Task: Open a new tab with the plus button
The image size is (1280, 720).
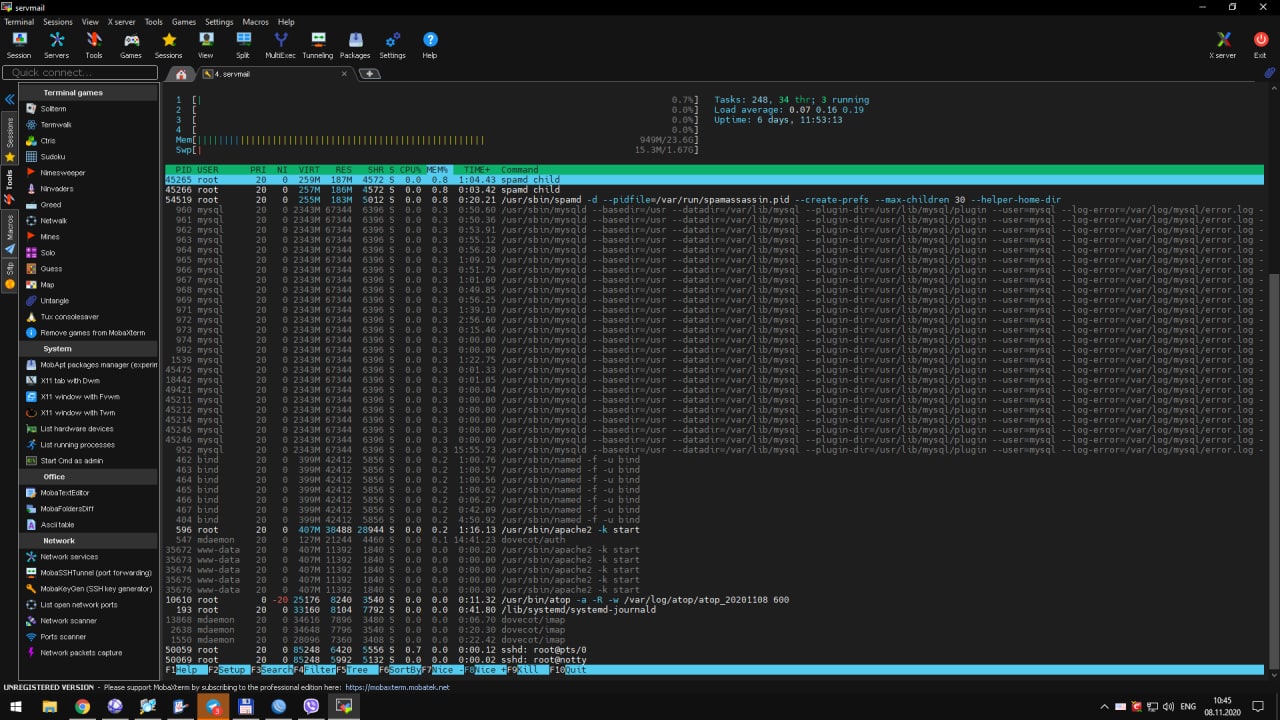Action: 369,74
